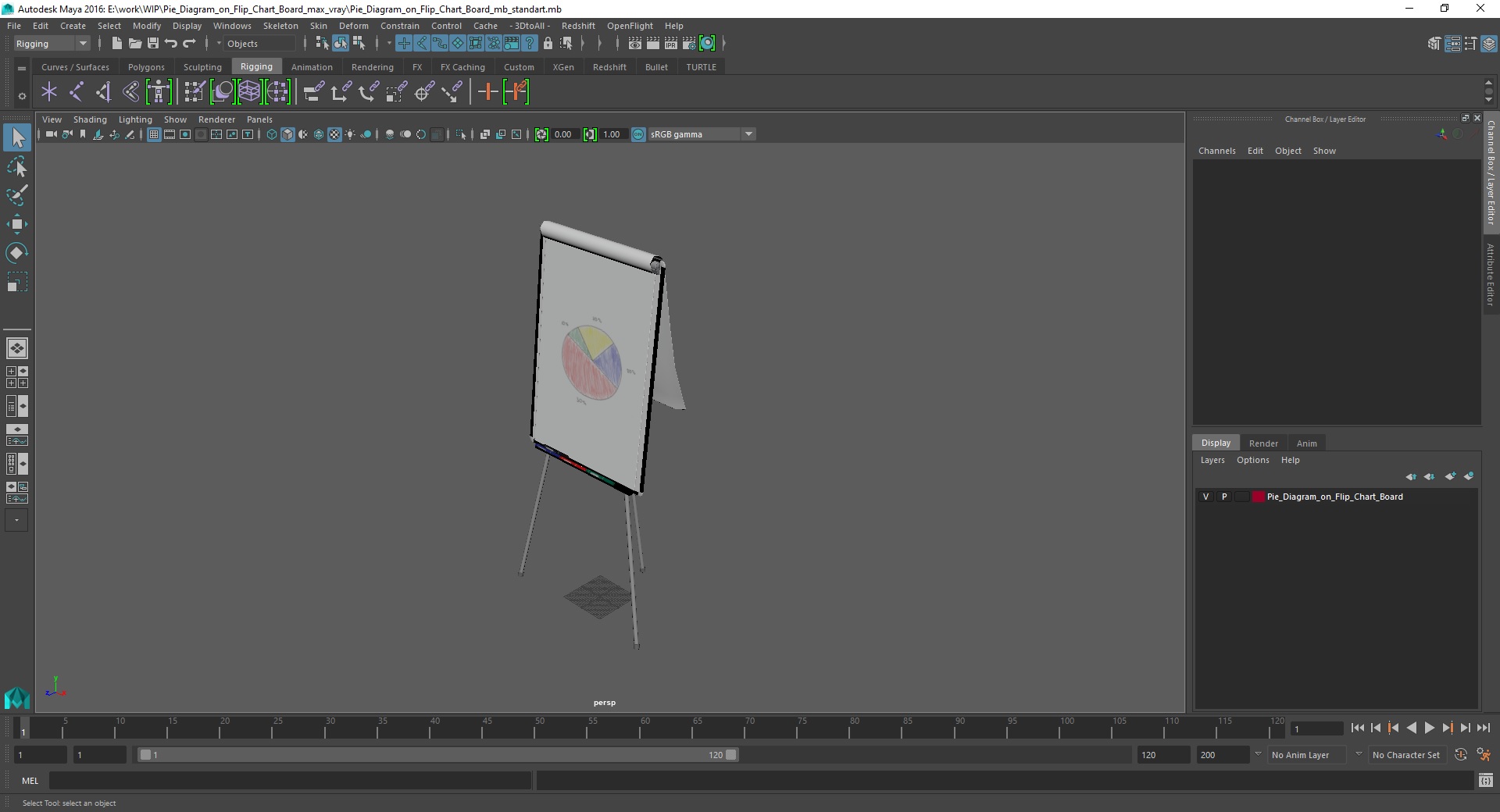Image resolution: width=1500 pixels, height=812 pixels.
Task: Open the Channels menu in Channel Box
Action: point(1216,151)
